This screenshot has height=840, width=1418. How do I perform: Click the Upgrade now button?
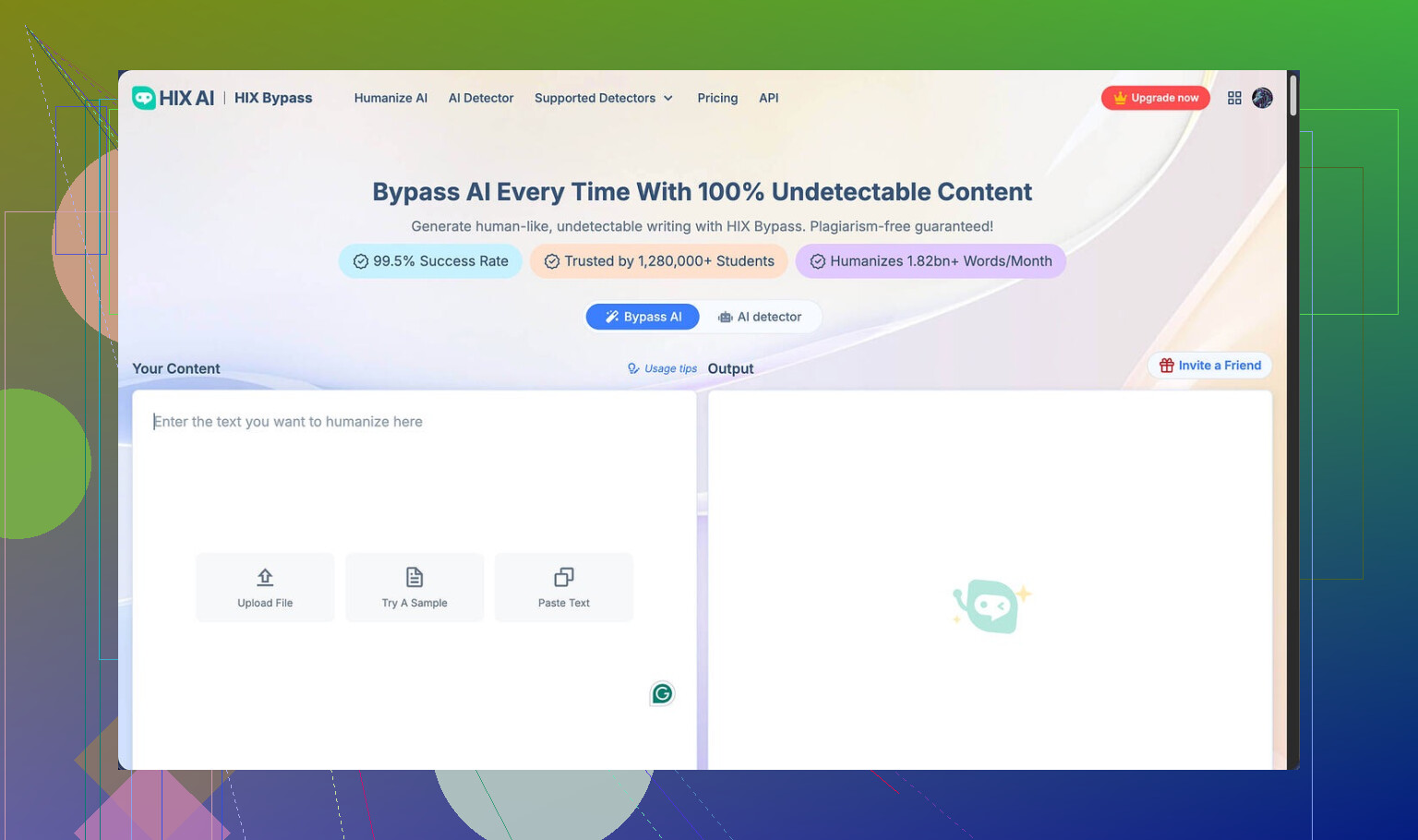tap(1155, 98)
